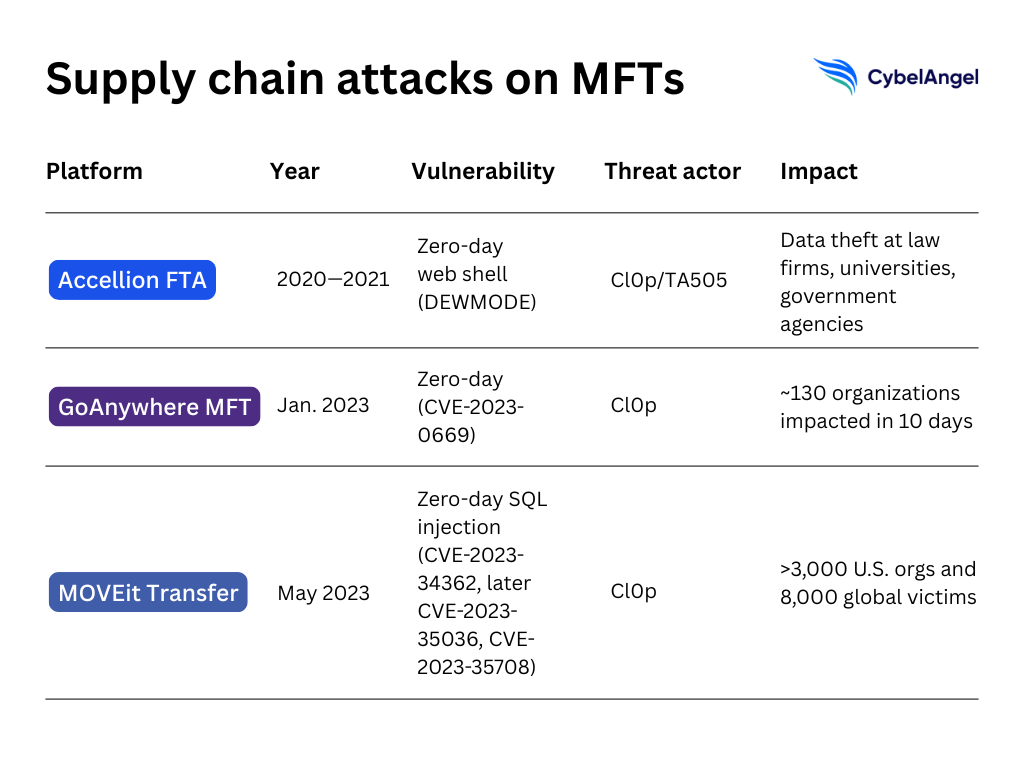This screenshot has height=768, width=1024.
Task: Click the Threat actor column header
Action: point(672,171)
